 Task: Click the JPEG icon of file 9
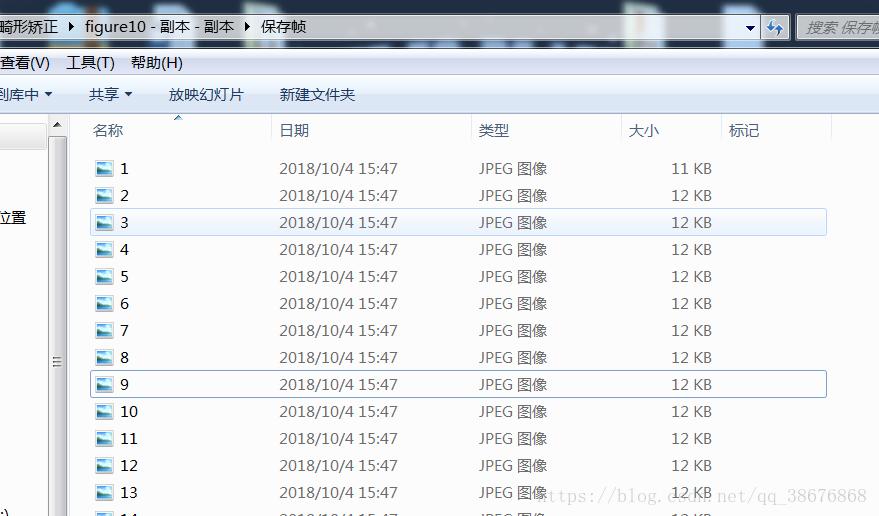(x=104, y=384)
